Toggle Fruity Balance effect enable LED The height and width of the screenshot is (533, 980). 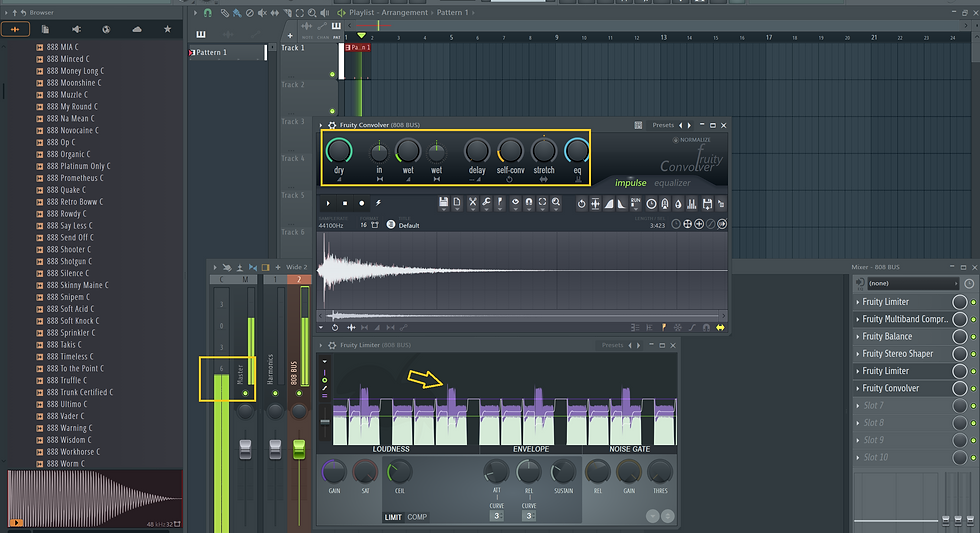973,337
